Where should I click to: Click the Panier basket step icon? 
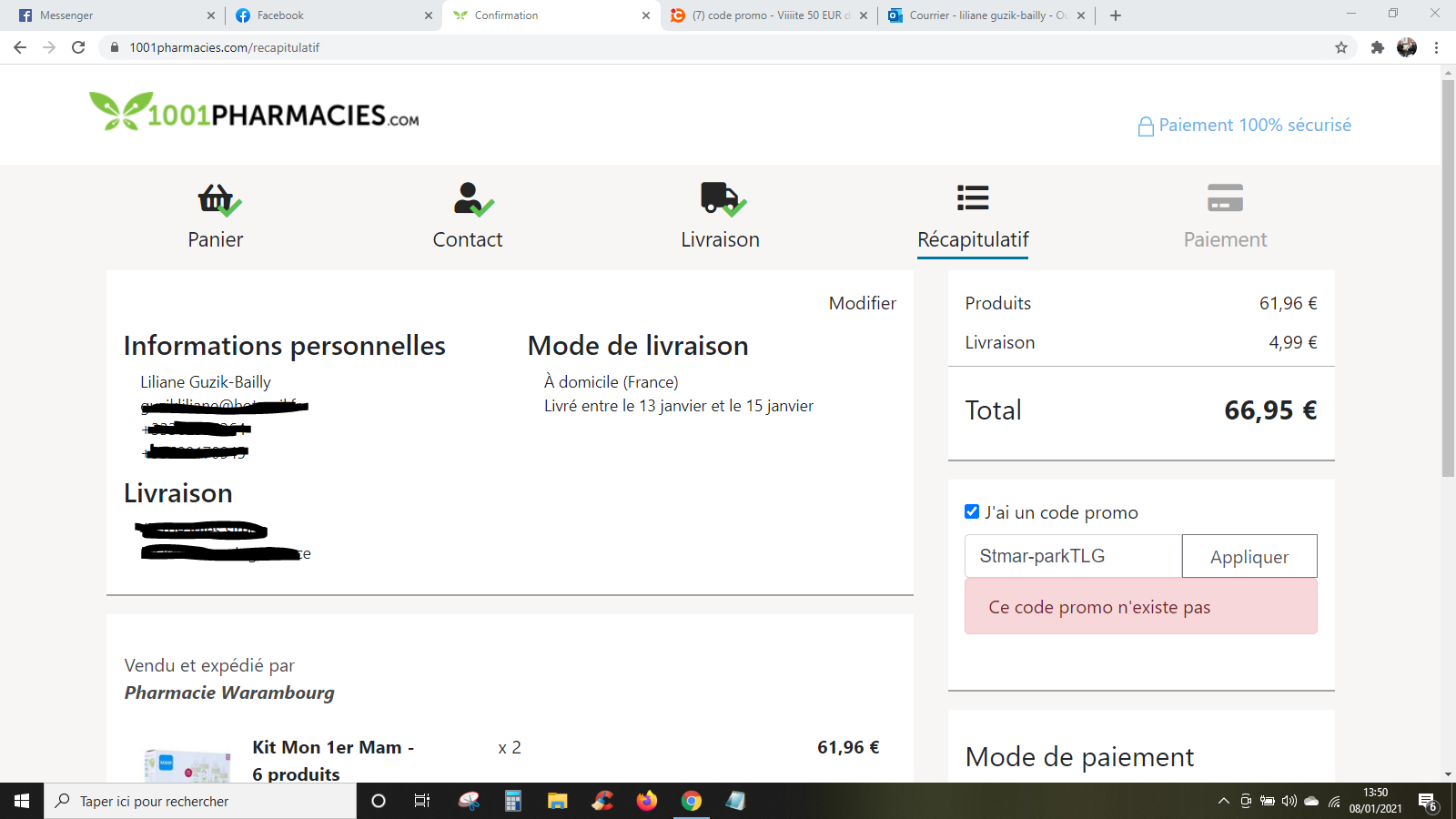pos(217,198)
